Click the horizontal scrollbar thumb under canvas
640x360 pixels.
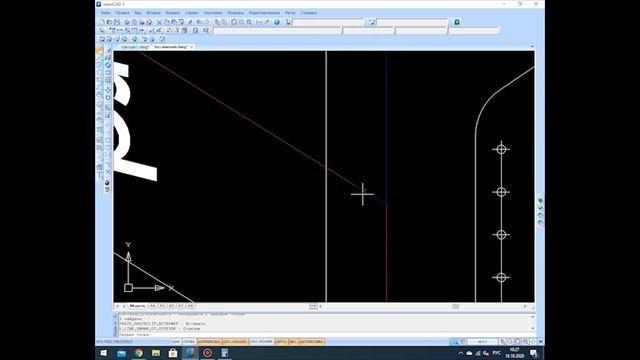456,306
